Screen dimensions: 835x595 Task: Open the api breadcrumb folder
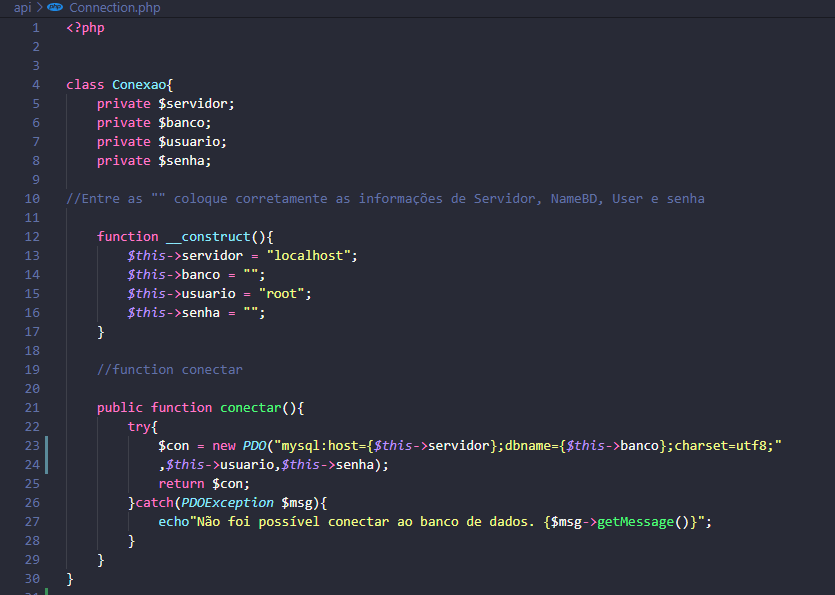pyautogui.click(x=22, y=8)
